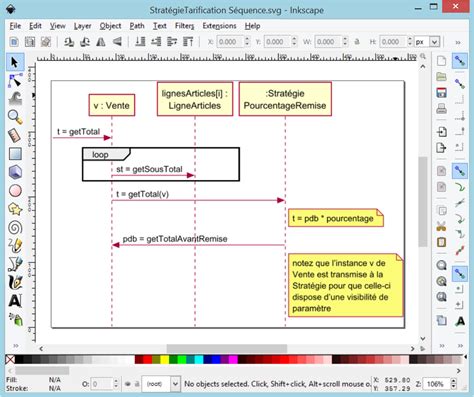The image size is (474, 397).
Task: Click the Import file icon
Action: [441, 132]
